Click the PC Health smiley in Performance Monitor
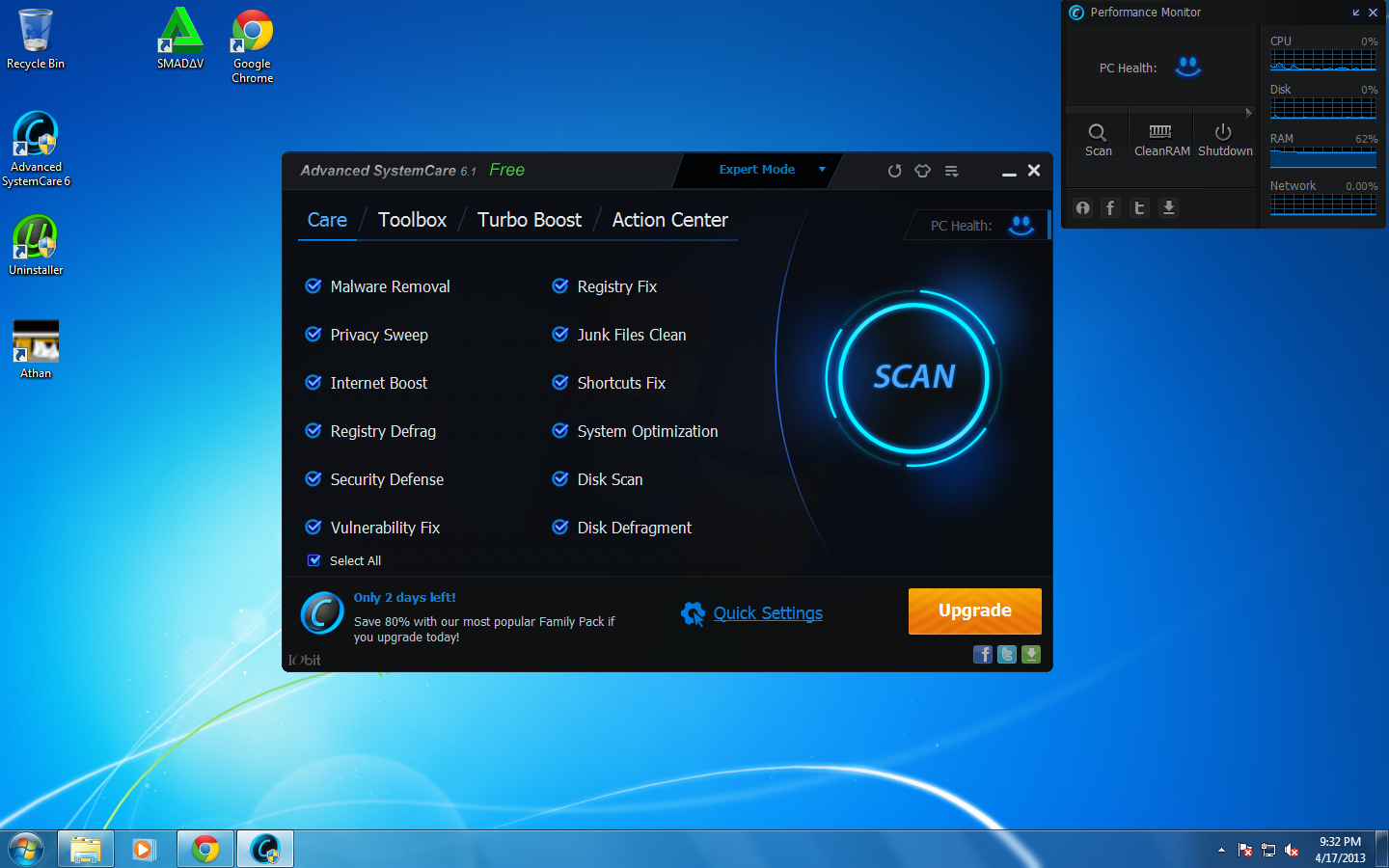The image size is (1389, 868). [x=1187, y=67]
